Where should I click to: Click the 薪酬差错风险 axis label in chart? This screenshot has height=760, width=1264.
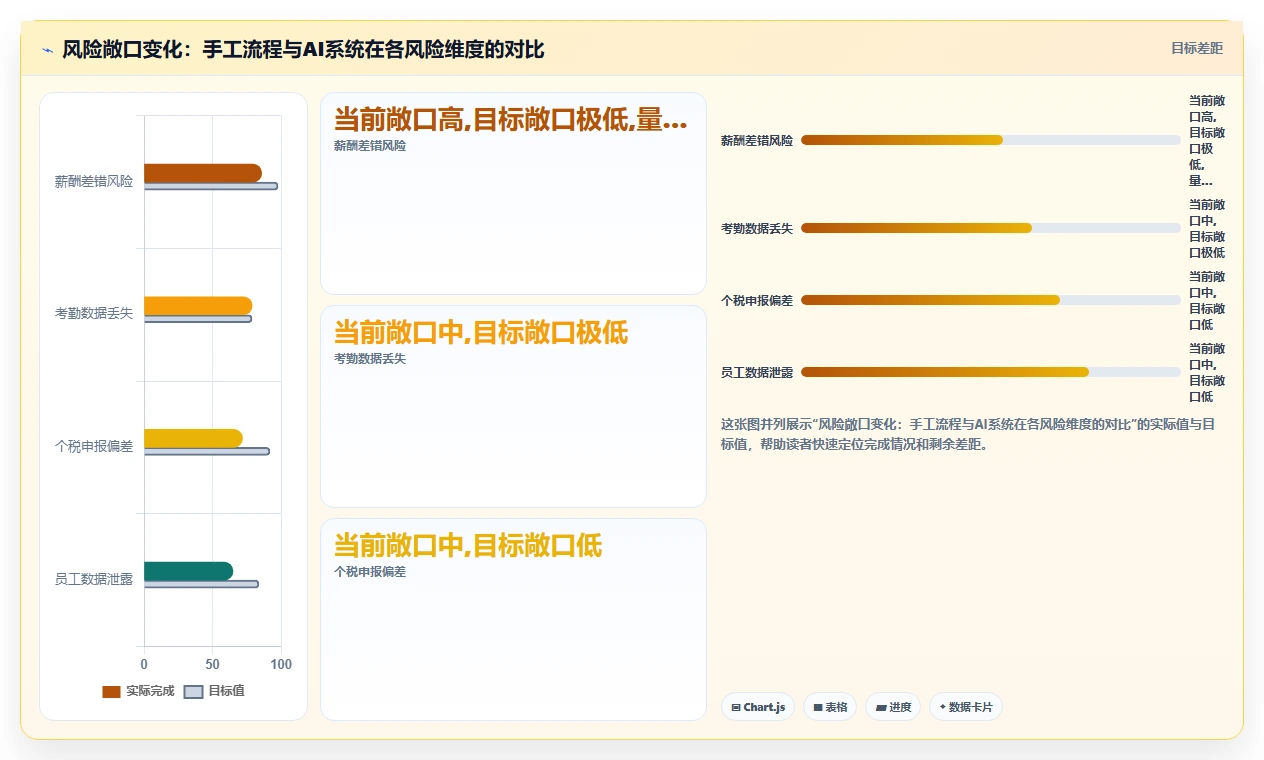pyautogui.click(x=94, y=182)
